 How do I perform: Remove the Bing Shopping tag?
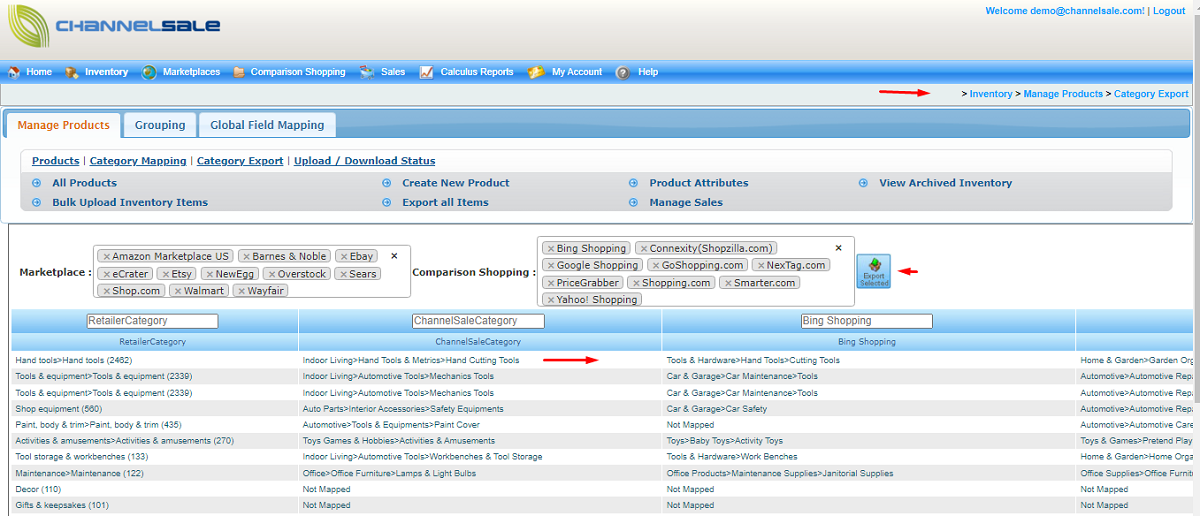[x=550, y=248]
